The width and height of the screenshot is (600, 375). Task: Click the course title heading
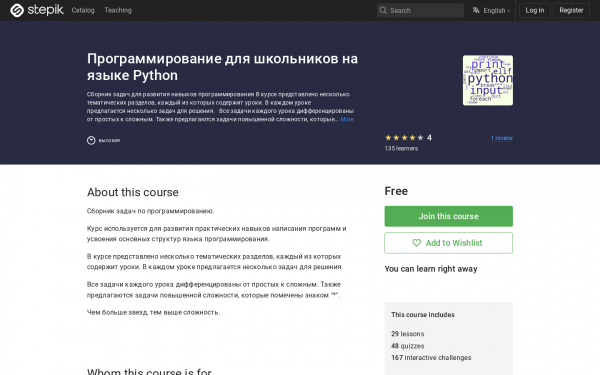[222, 67]
